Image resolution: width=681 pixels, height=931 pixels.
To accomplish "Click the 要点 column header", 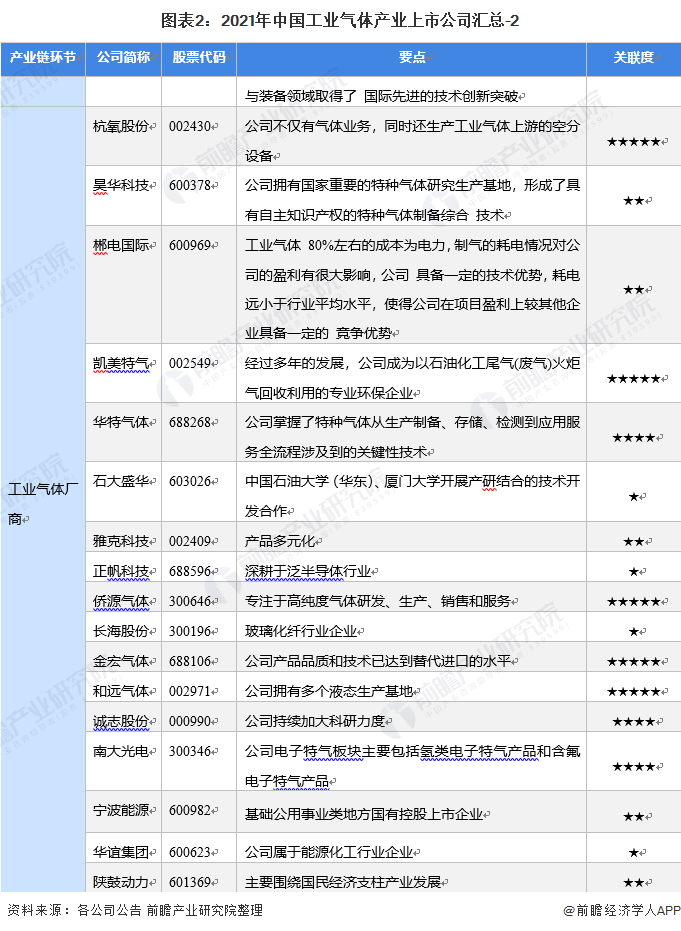I will pos(411,58).
